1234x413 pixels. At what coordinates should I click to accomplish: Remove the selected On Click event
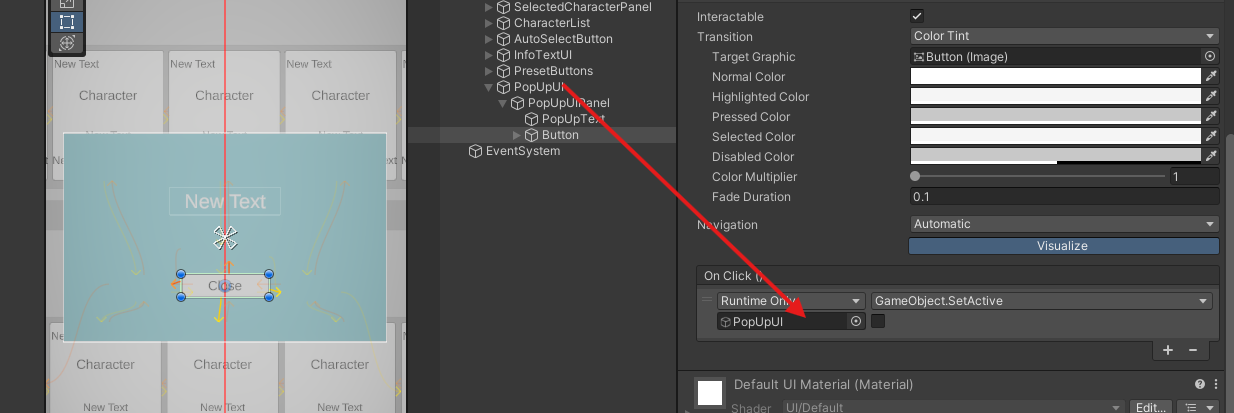(x=1192, y=350)
